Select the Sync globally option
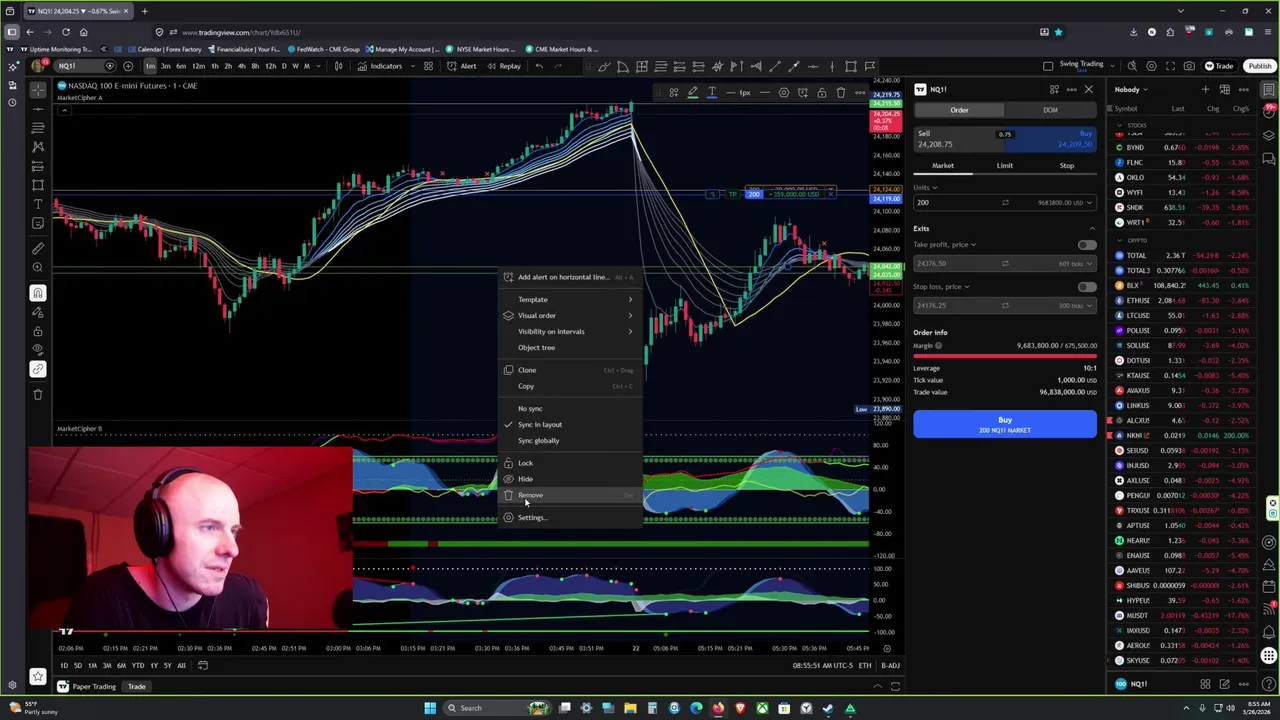Image resolution: width=1280 pixels, height=720 pixels. pyautogui.click(x=570, y=440)
